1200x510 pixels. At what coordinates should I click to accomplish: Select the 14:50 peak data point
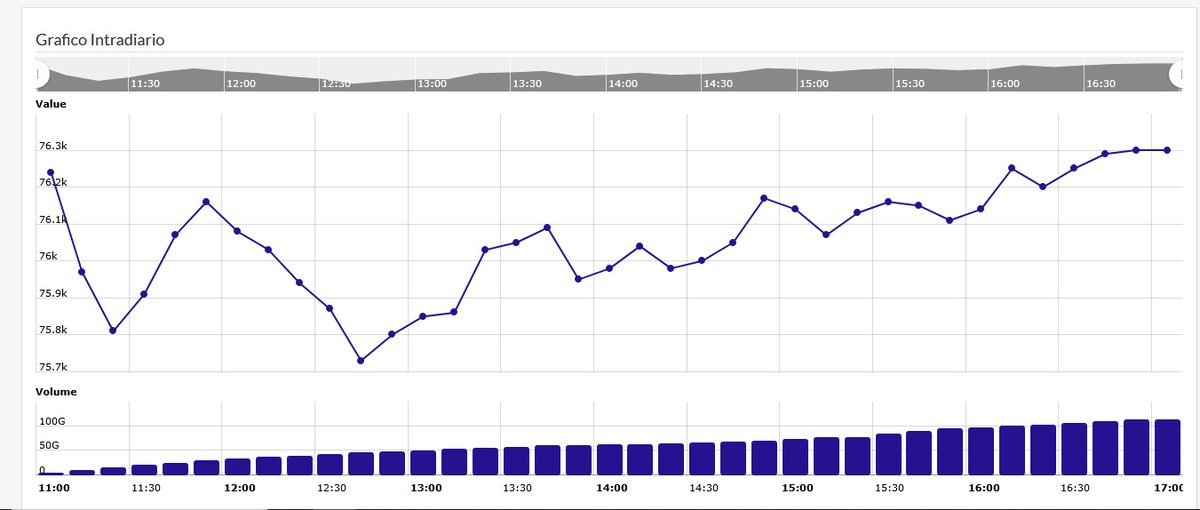click(763, 198)
